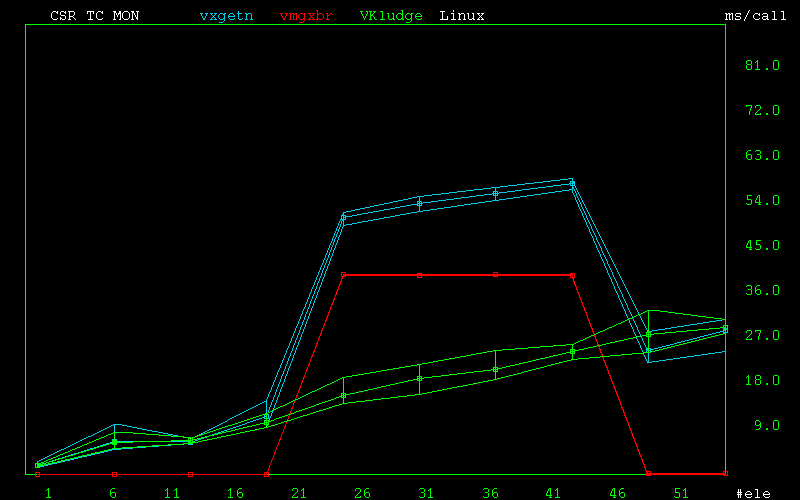
Task: Click the 27.0 y-axis value
Action: point(762,335)
